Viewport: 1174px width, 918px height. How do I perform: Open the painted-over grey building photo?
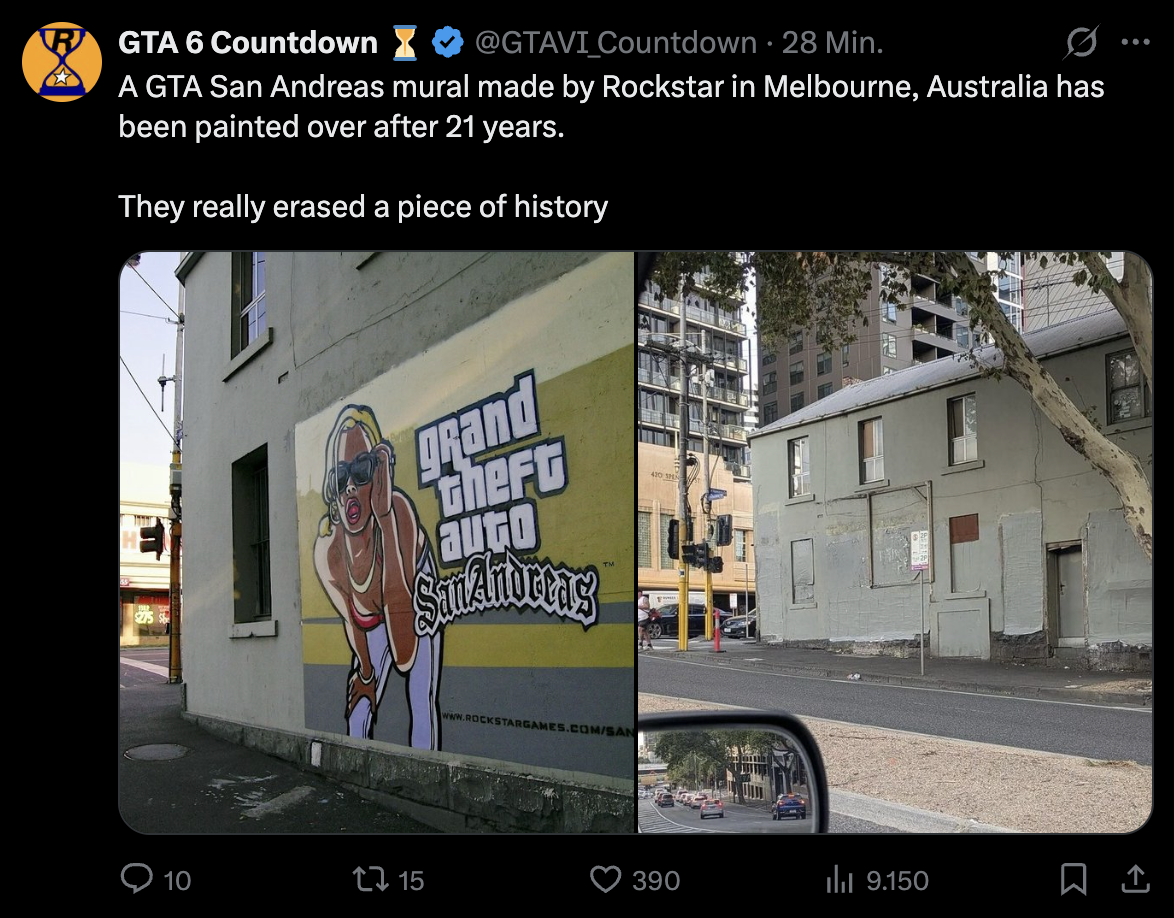tap(895, 542)
